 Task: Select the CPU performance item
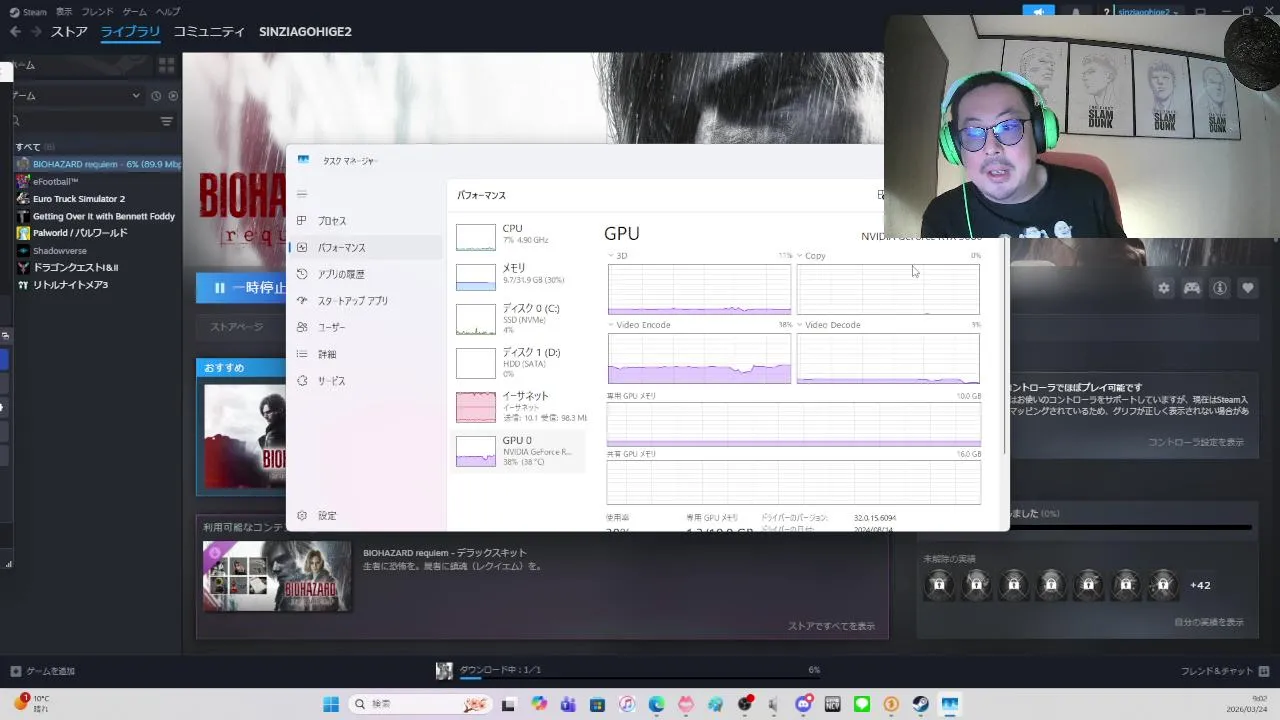pyautogui.click(x=520, y=236)
